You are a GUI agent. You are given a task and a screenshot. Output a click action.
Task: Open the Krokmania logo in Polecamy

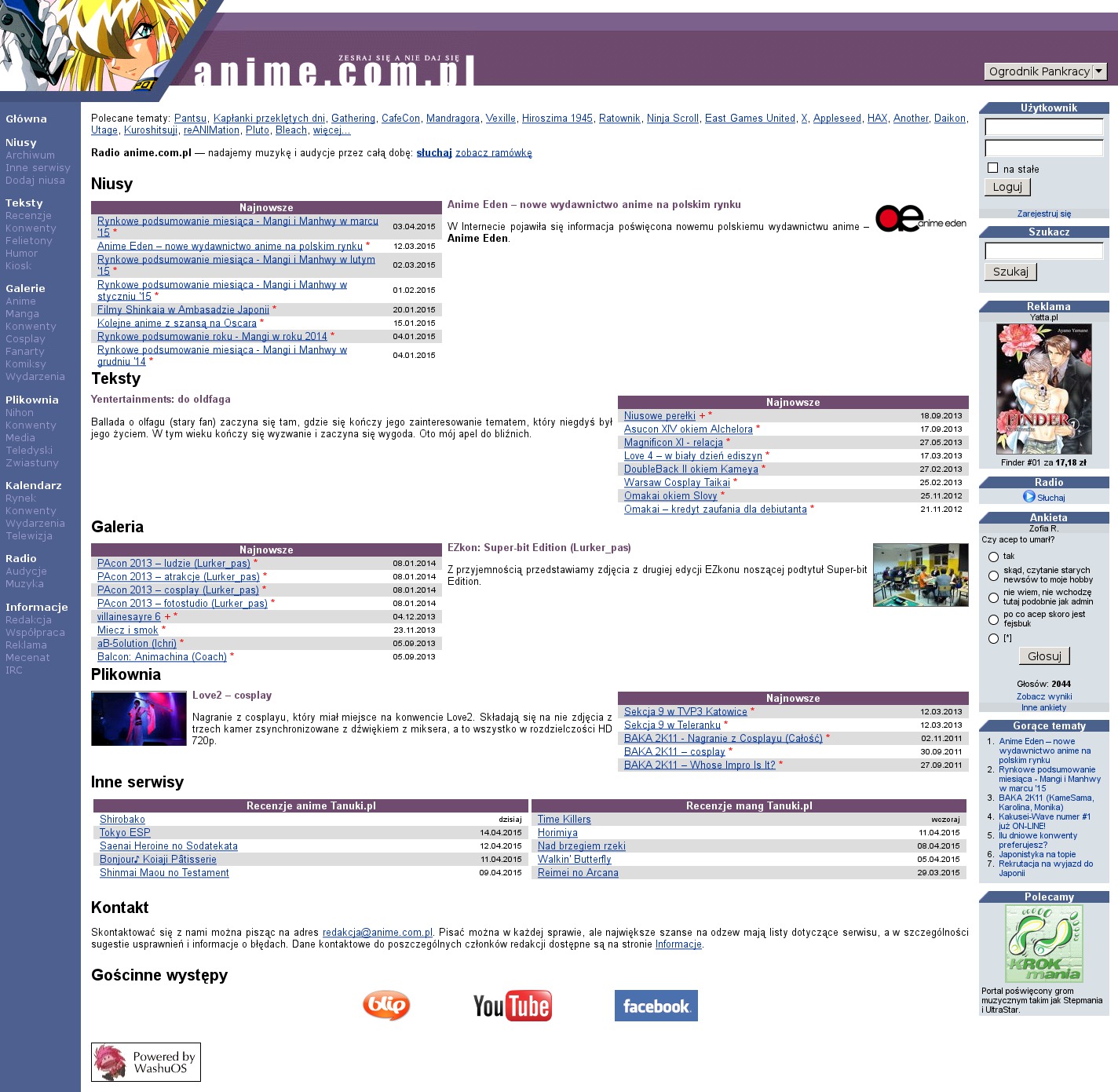click(x=1043, y=944)
